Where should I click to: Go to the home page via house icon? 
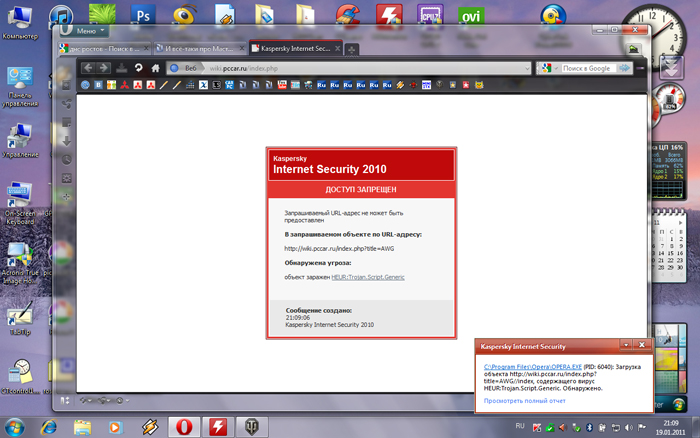(155, 68)
